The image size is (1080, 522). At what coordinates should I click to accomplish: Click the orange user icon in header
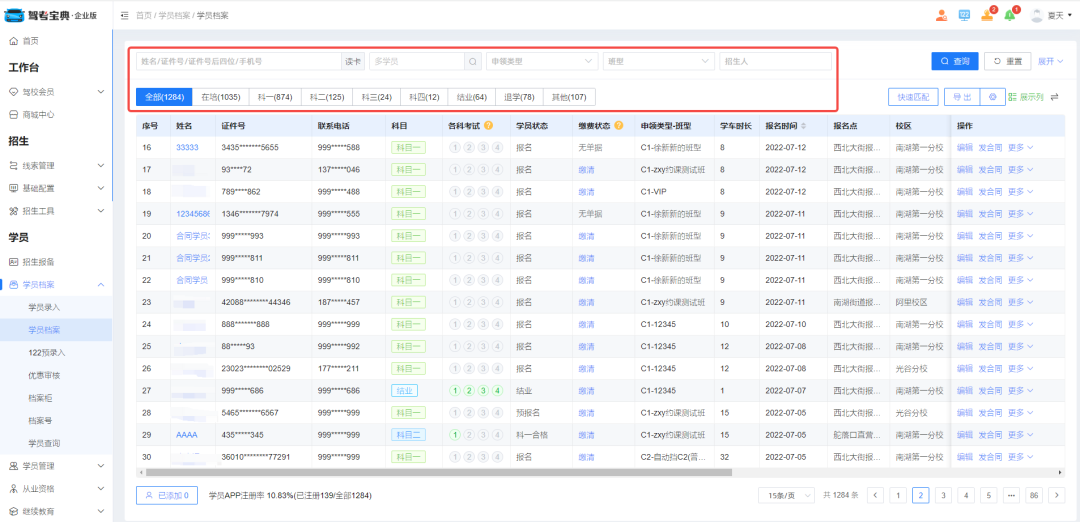pos(941,15)
